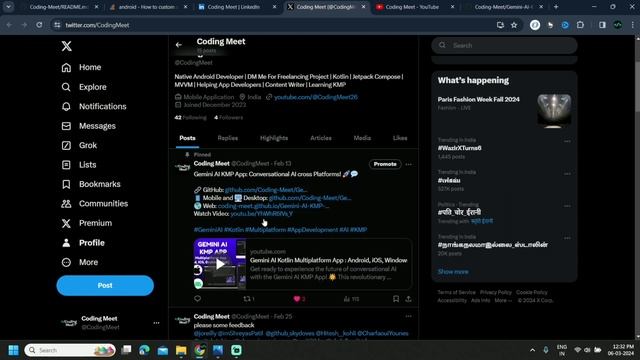The image size is (640, 360).
Task: Open account options next to Coding Meet
Action: pyautogui.click(x=156, y=323)
